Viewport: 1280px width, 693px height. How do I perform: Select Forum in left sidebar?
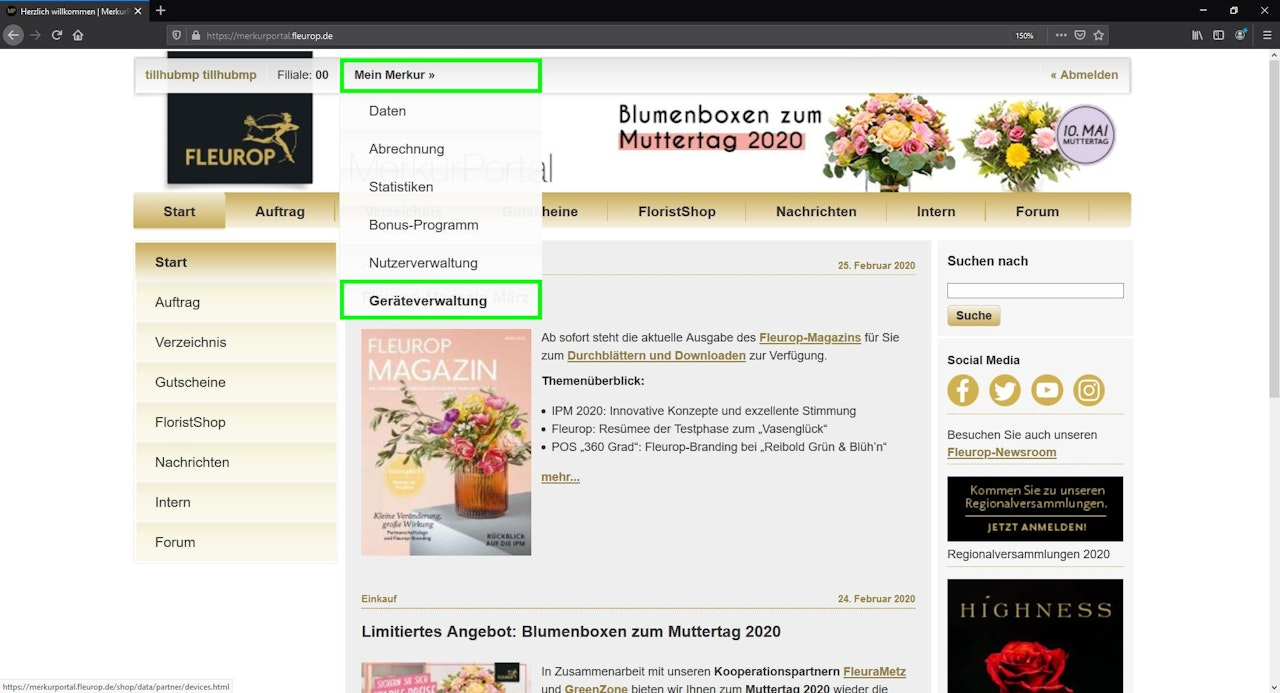[236, 542]
